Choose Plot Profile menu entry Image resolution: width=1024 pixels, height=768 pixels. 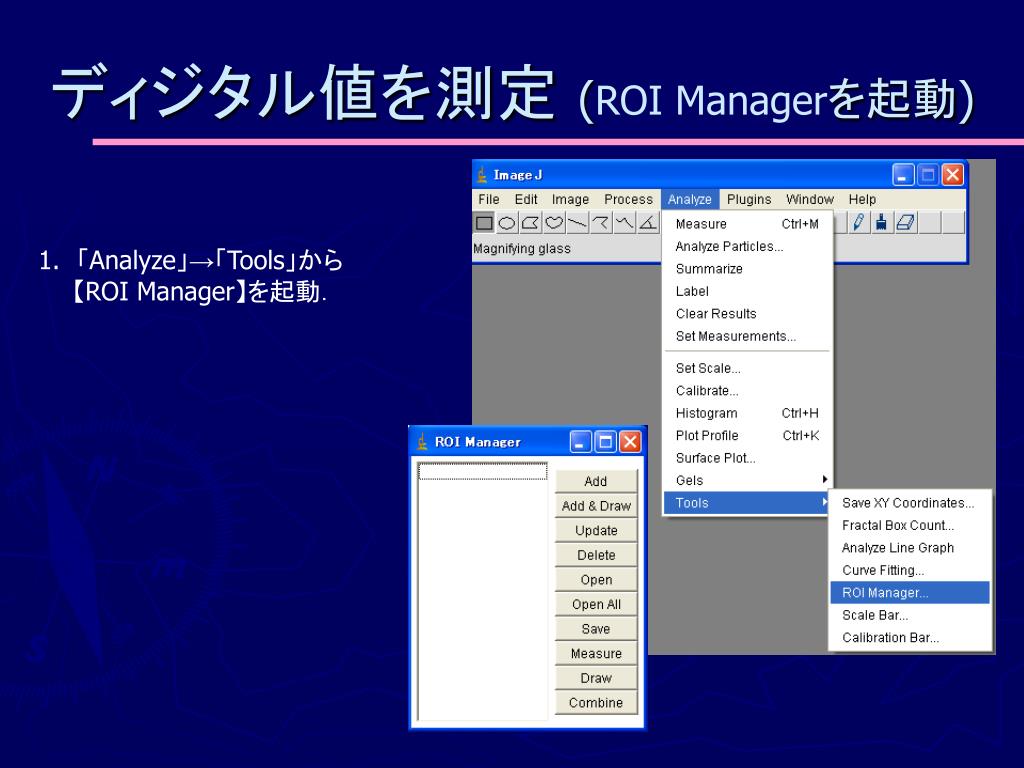(748, 436)
